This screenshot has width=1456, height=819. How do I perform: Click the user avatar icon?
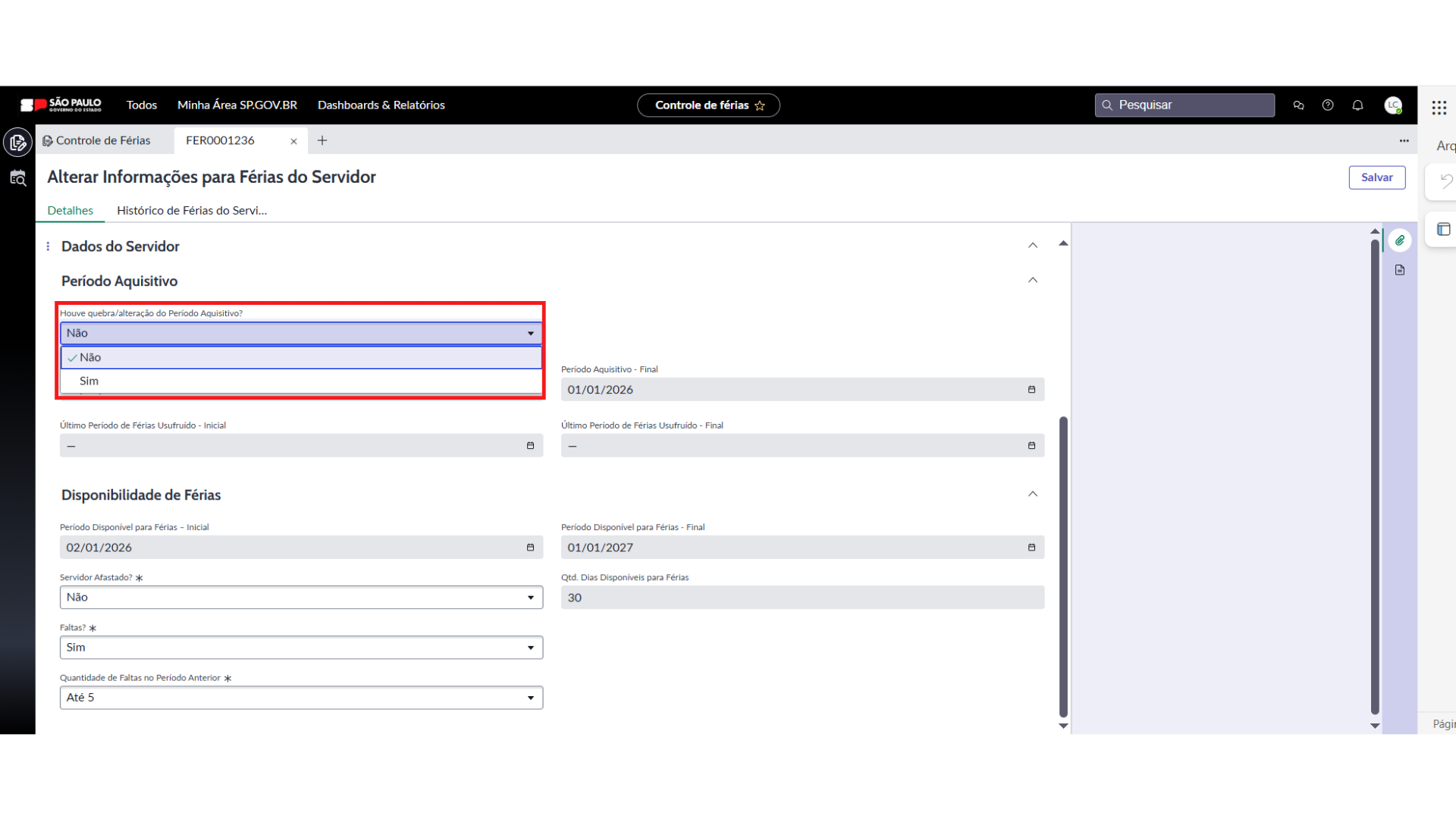point(1393,105)
